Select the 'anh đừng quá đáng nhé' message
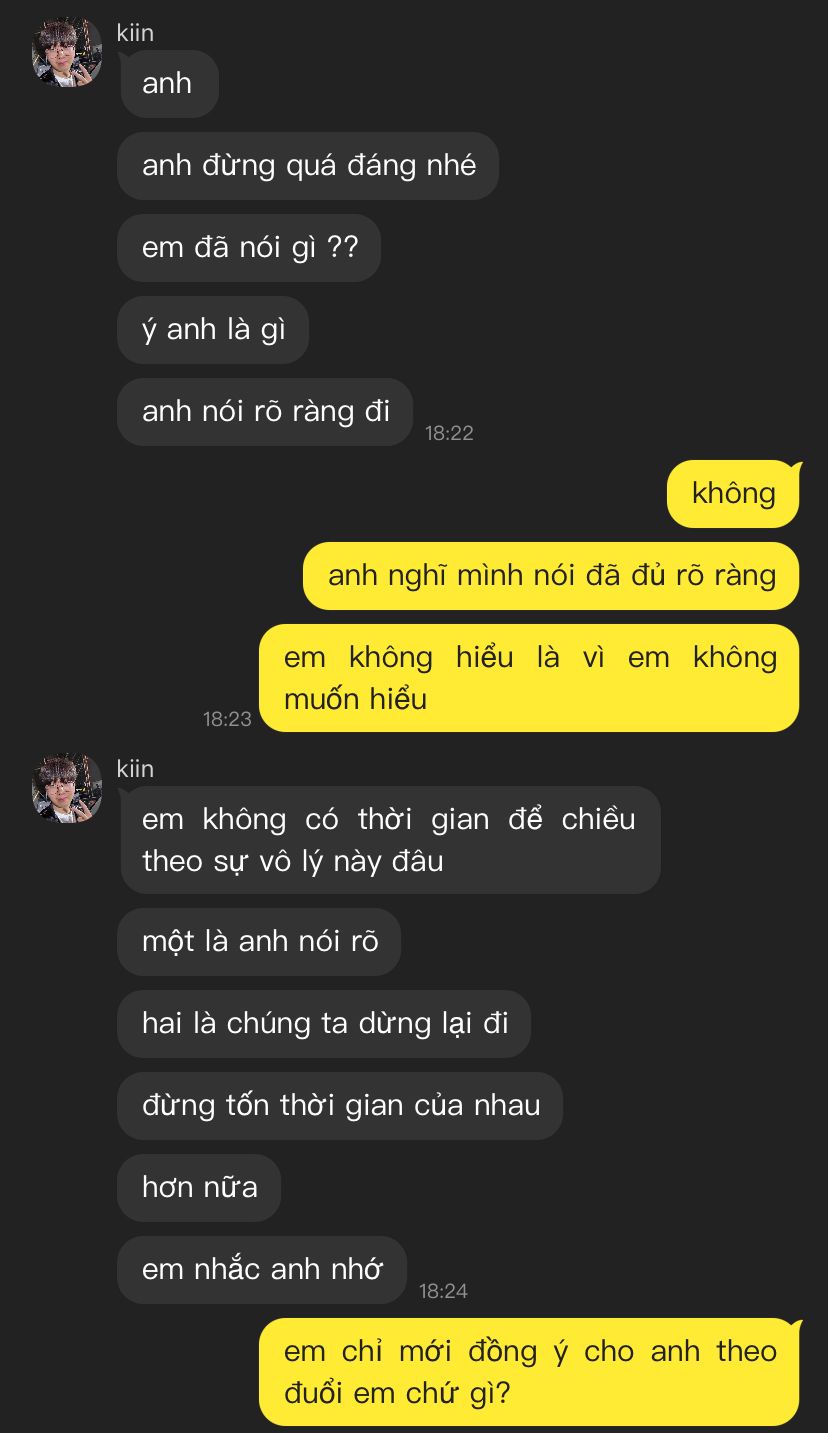The height and width of the screenshot is (1433, 828). (x=308, y=166)
